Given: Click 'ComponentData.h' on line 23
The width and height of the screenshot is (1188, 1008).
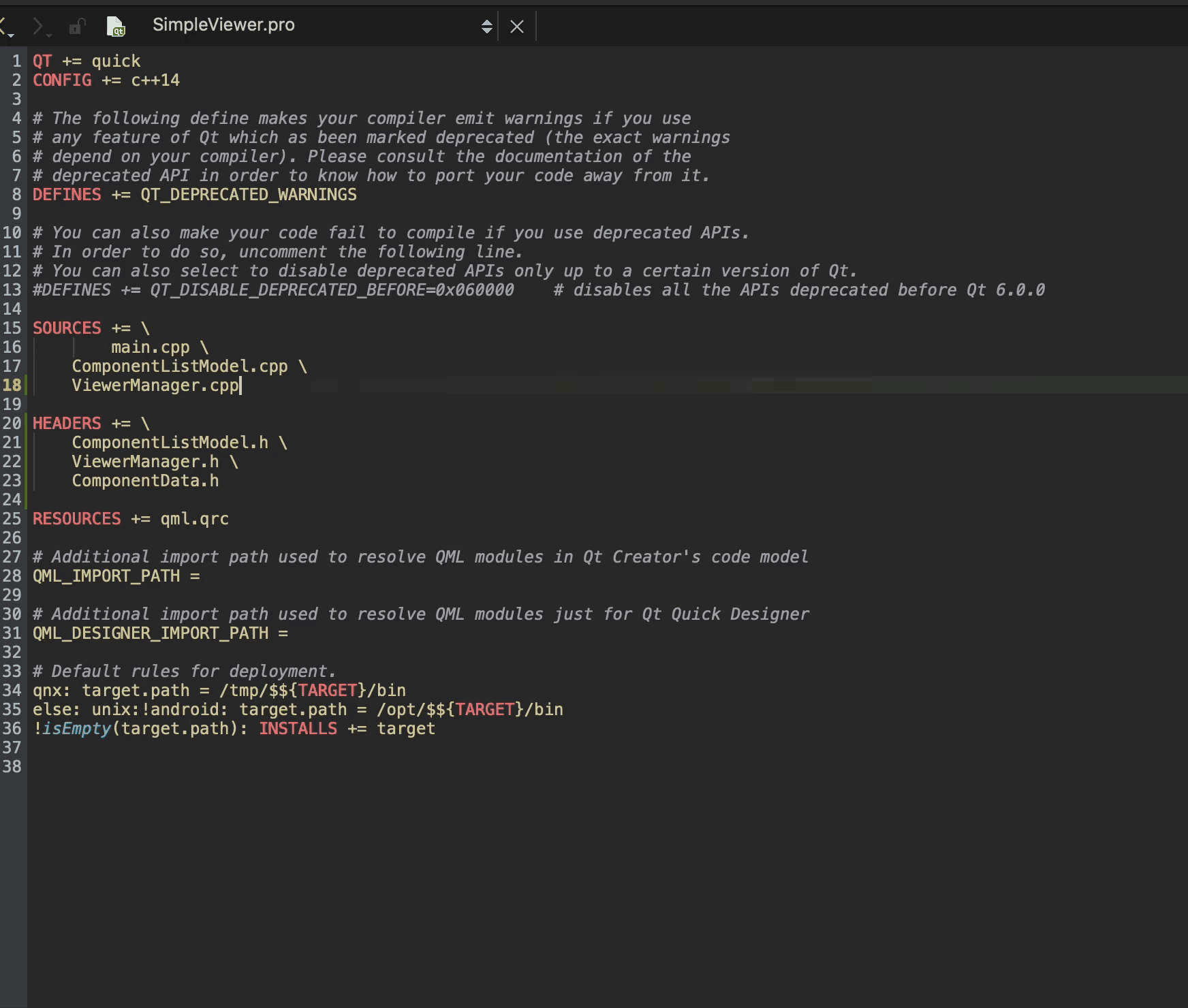Looking at the screenshot, I should 146,481.
